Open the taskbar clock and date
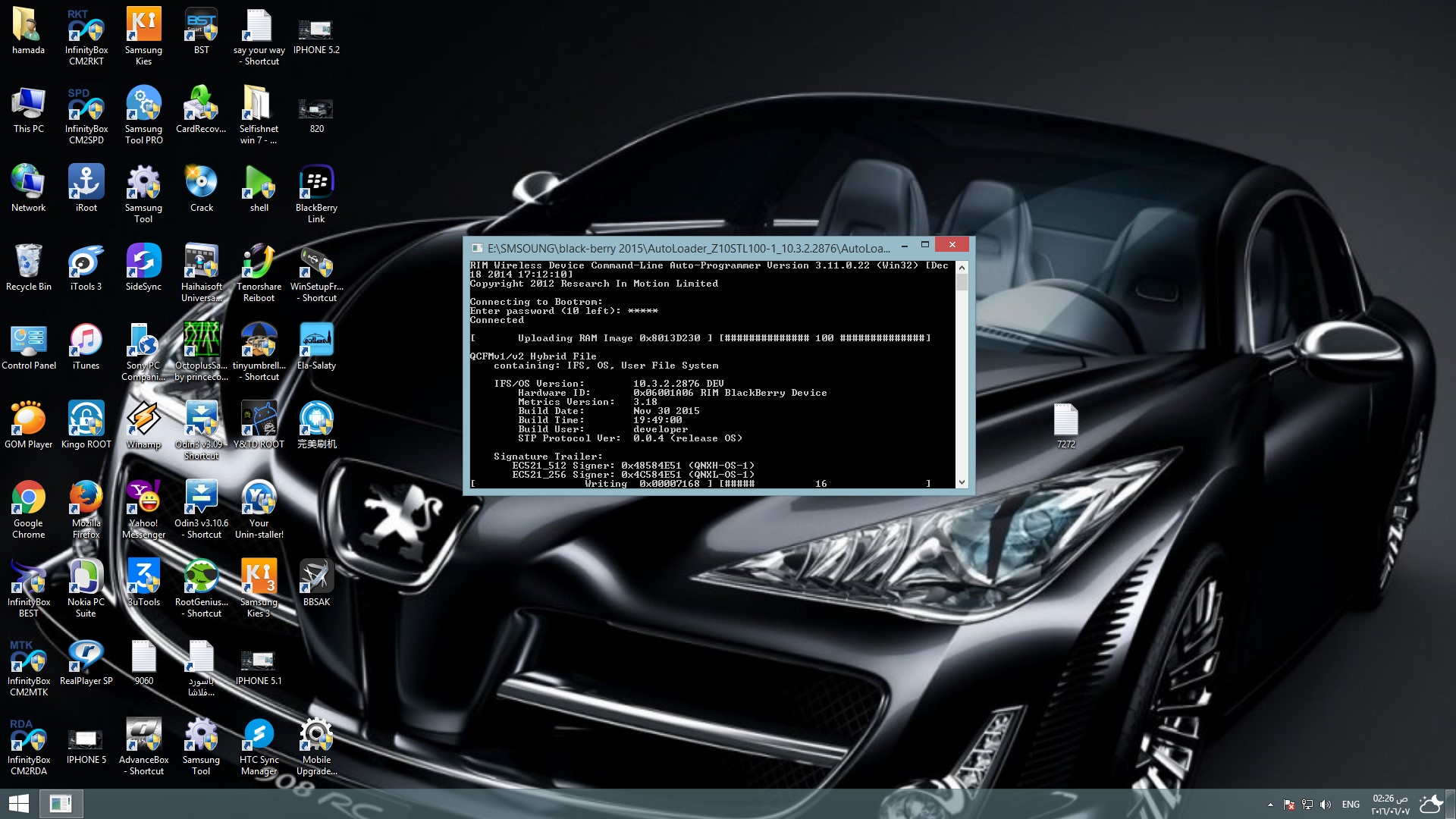The image size is (1456, 819). 1390,805
